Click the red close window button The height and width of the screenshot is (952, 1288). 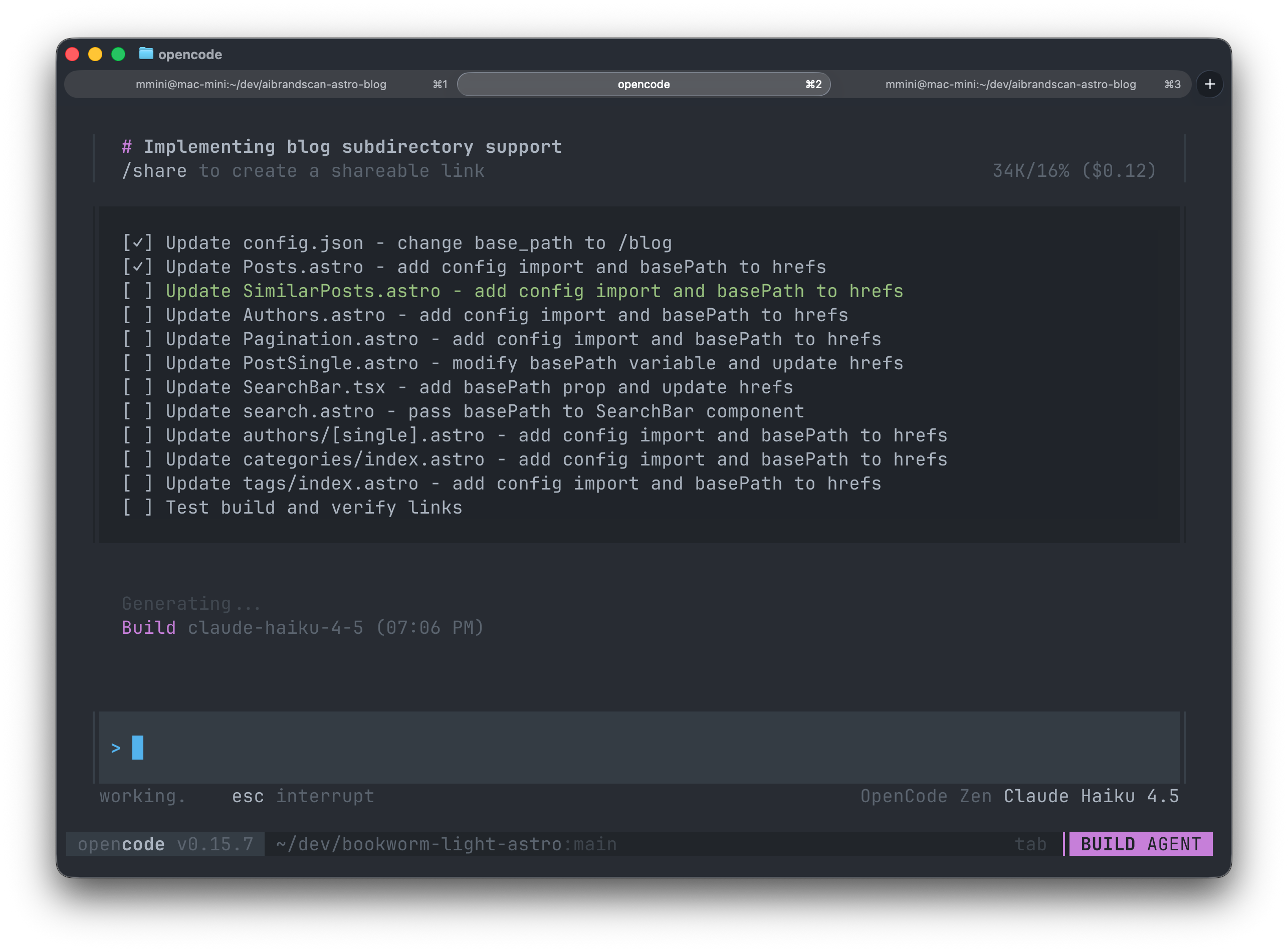coord(73,54)
